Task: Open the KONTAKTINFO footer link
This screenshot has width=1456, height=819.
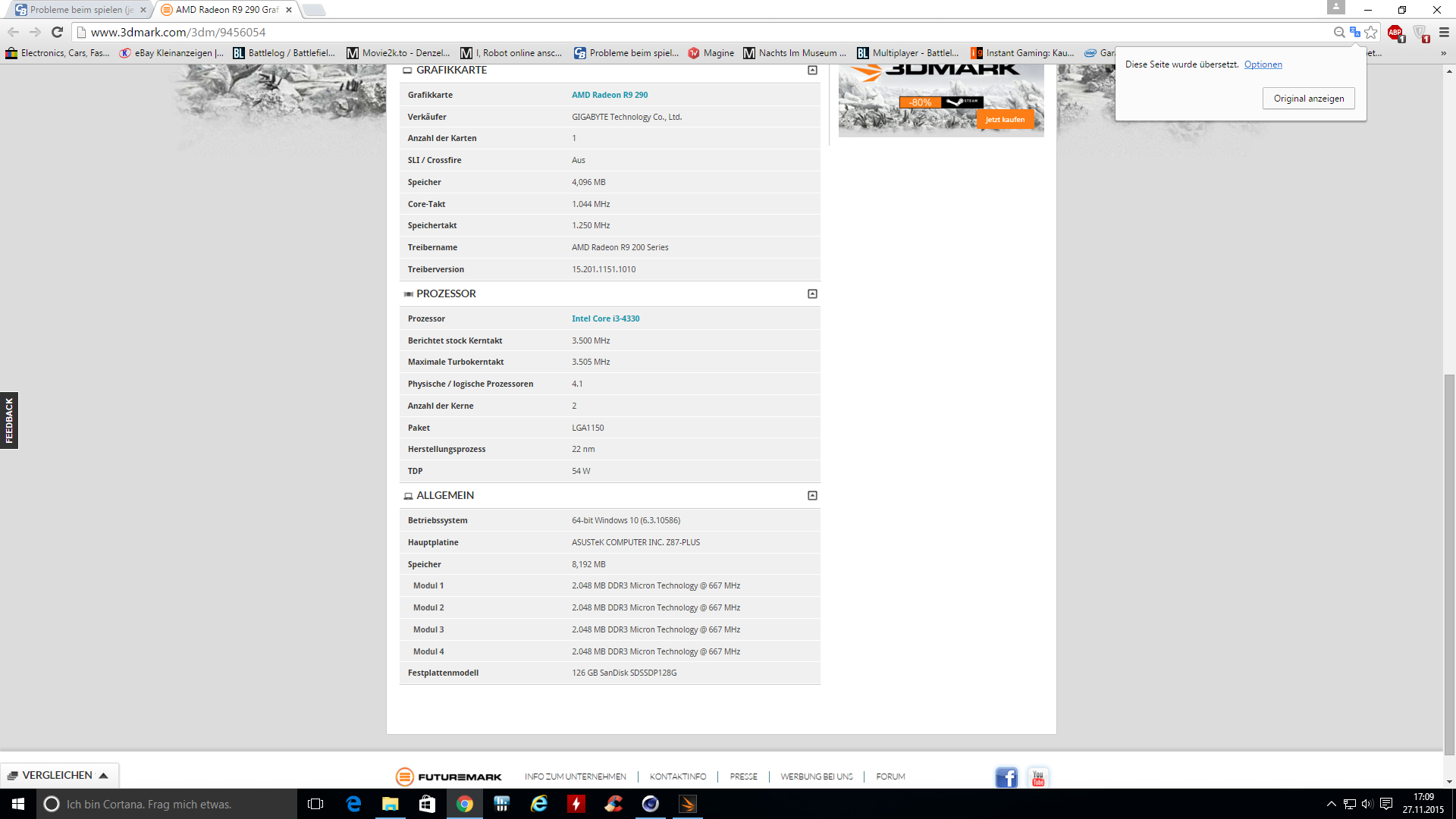Action: coord(678,777)
